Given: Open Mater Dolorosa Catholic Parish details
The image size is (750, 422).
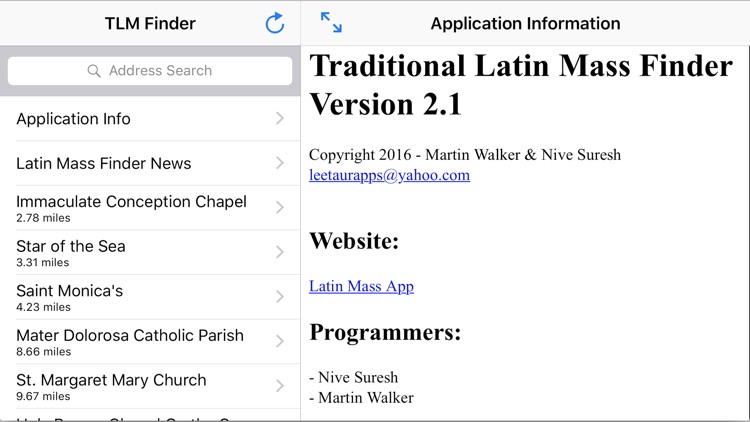Looking at the screenshot, I should [x=130, y=342].
